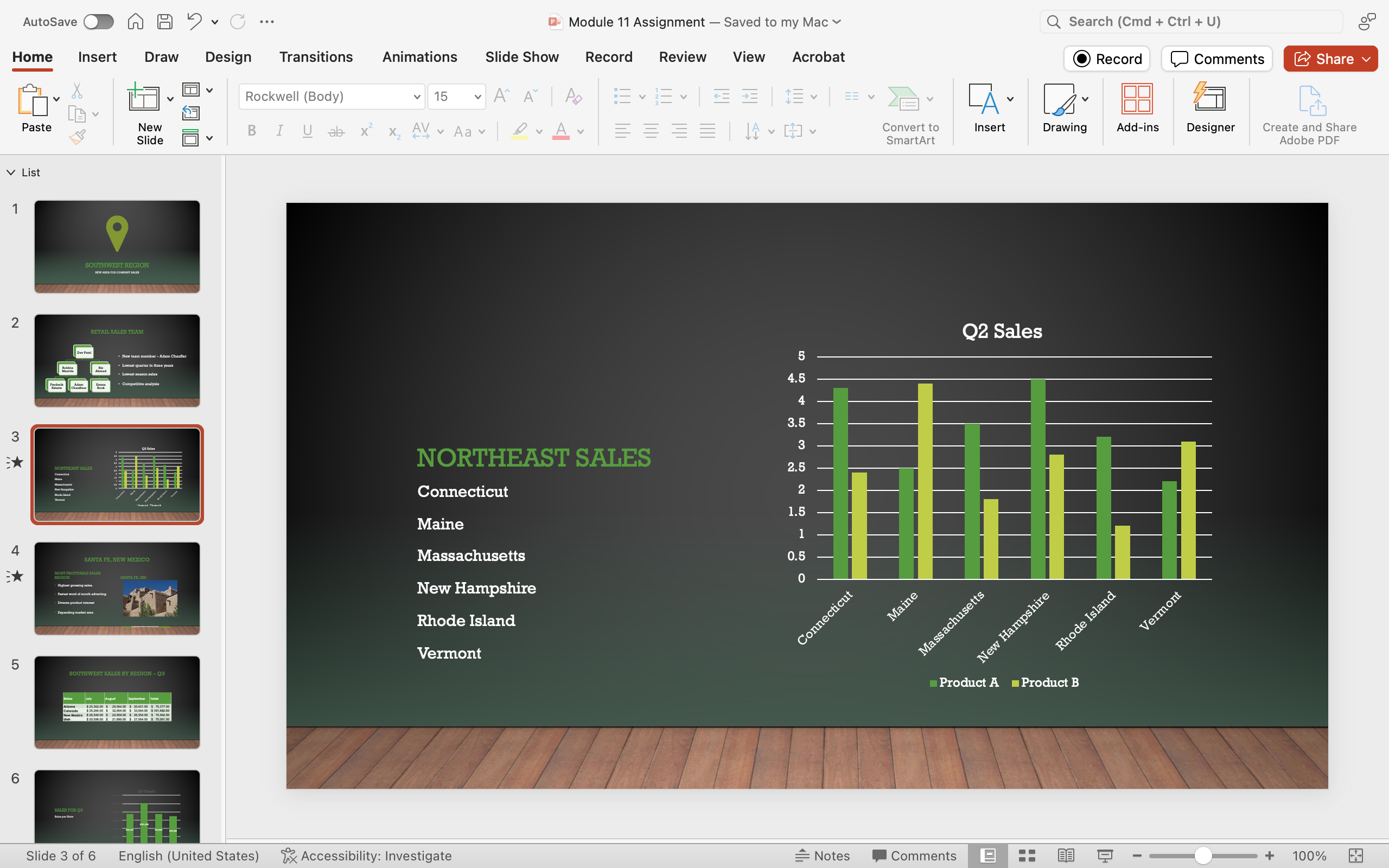The width and height of the screenshot is (1389, 868).
Task: Click the collaboration people icon top right
Action: point(1367,22)
